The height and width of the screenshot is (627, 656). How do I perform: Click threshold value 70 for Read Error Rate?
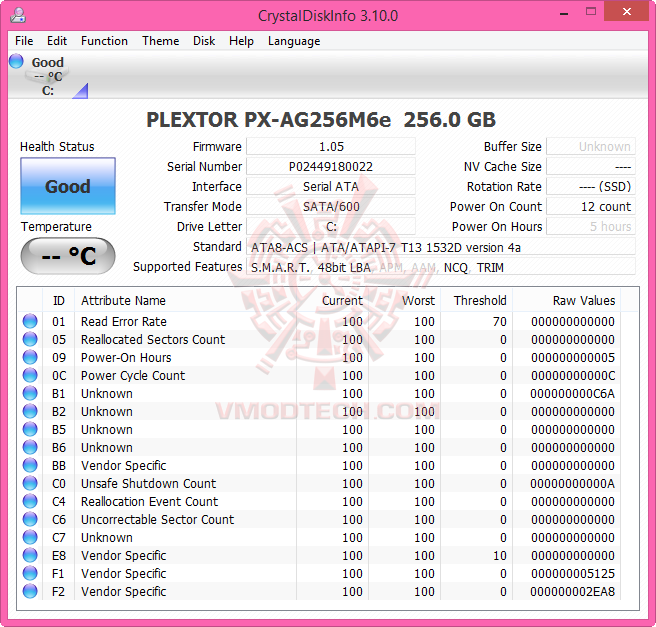pyautogui.click(x=500, y=322)
